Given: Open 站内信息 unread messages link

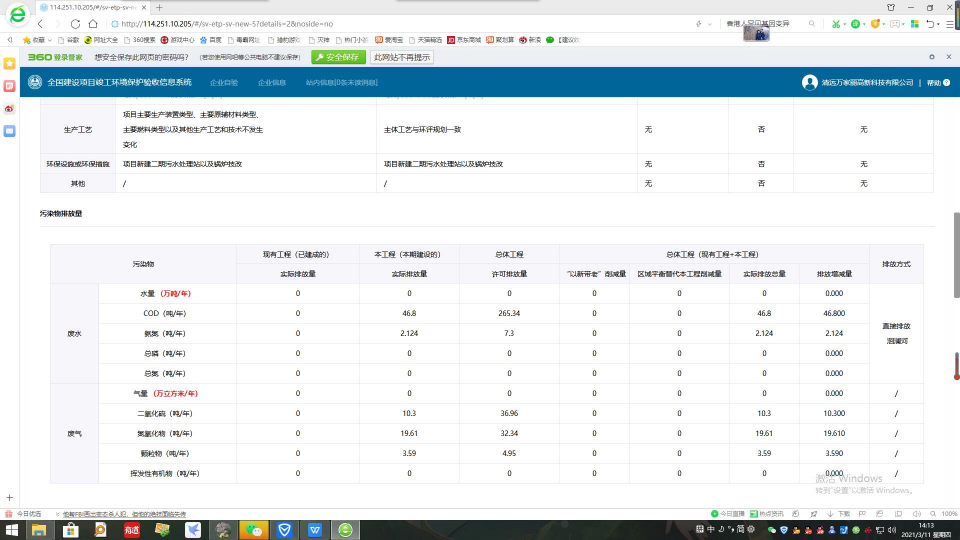Looking at the screenshot, I should pos(341,82).
